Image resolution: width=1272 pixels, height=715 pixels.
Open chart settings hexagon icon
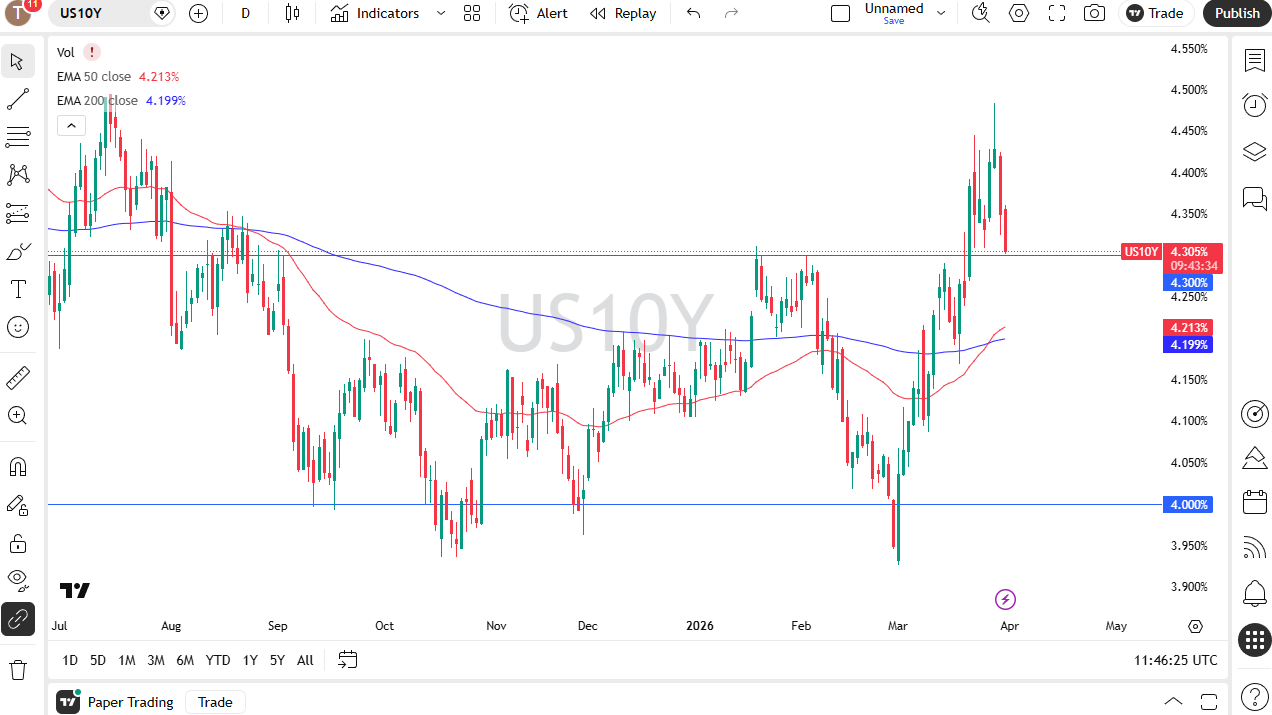click(1019, 13)
